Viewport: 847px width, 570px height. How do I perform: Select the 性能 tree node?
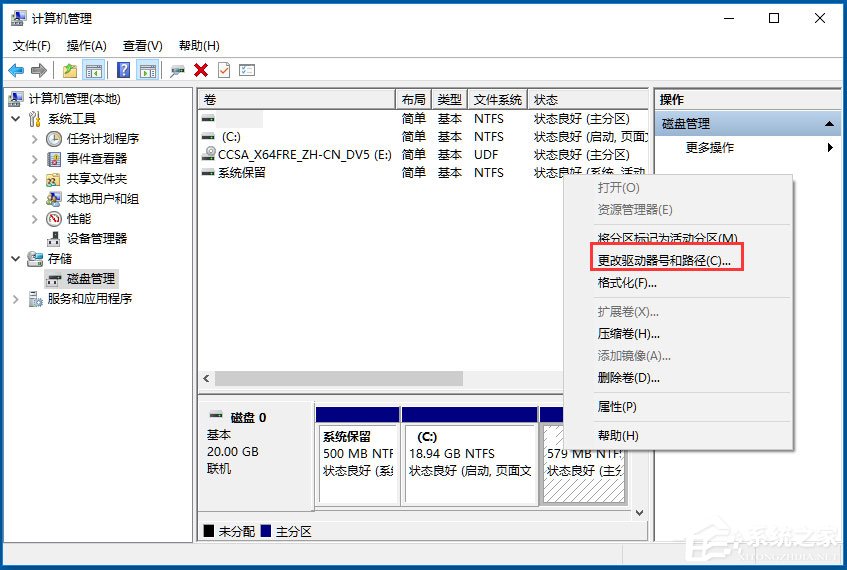(x=78, y=218)
